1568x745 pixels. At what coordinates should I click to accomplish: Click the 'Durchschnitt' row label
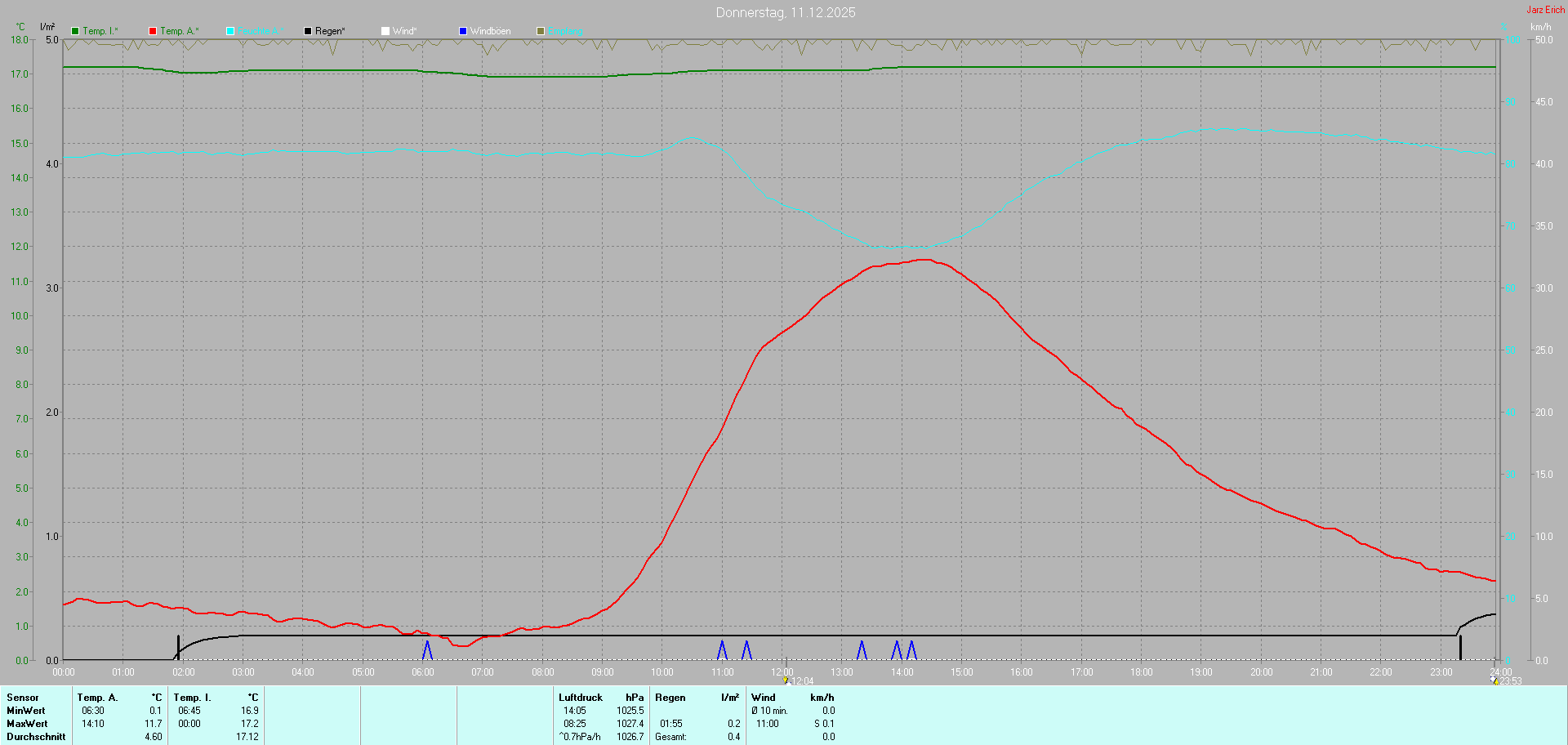36,737
